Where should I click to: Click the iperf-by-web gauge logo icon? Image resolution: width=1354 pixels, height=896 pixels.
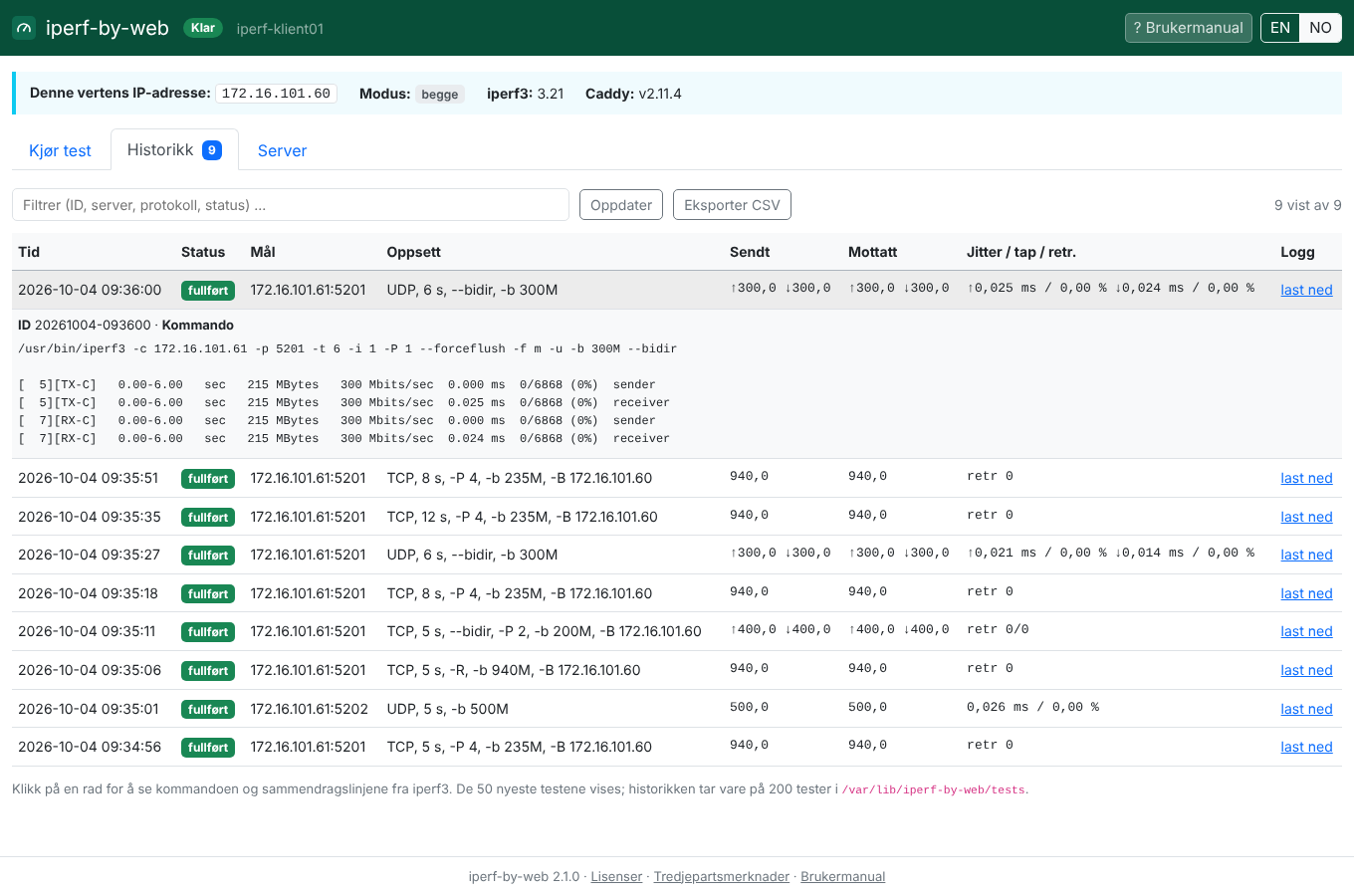pos(24,28)
